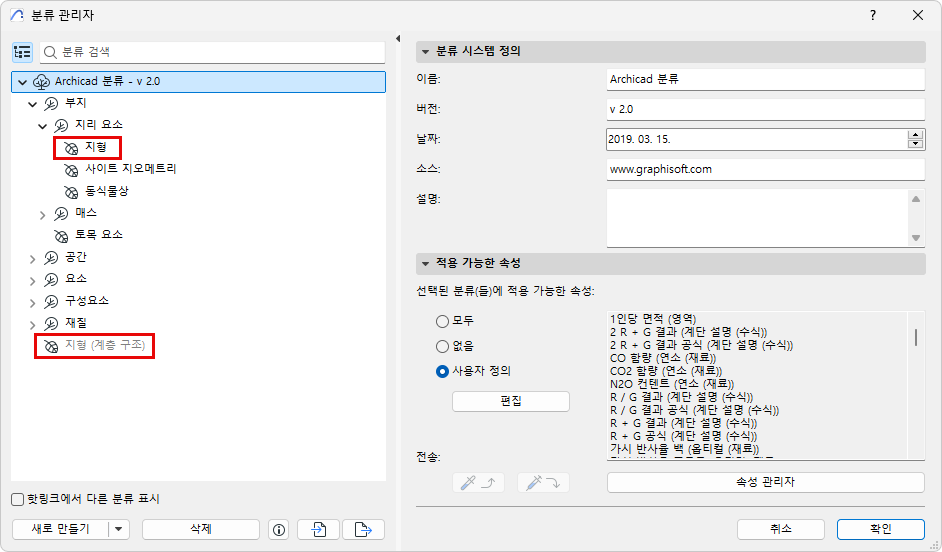942x552 pixels.
Task: Decrease date with the stepper down arrow
Action: click(916, 144)
